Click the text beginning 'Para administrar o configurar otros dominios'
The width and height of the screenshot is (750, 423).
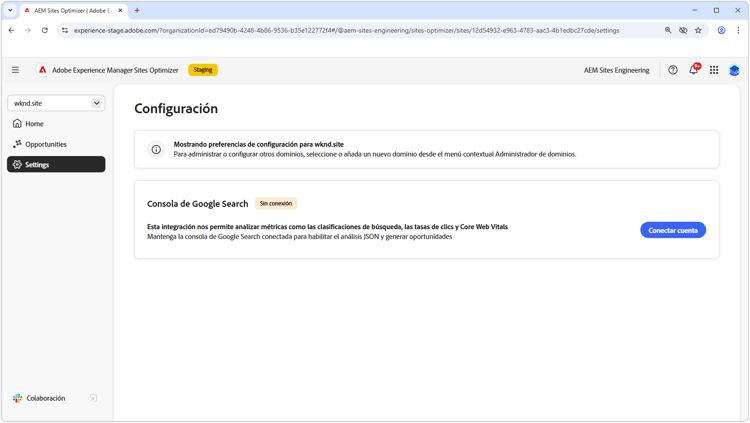point(375,154)
